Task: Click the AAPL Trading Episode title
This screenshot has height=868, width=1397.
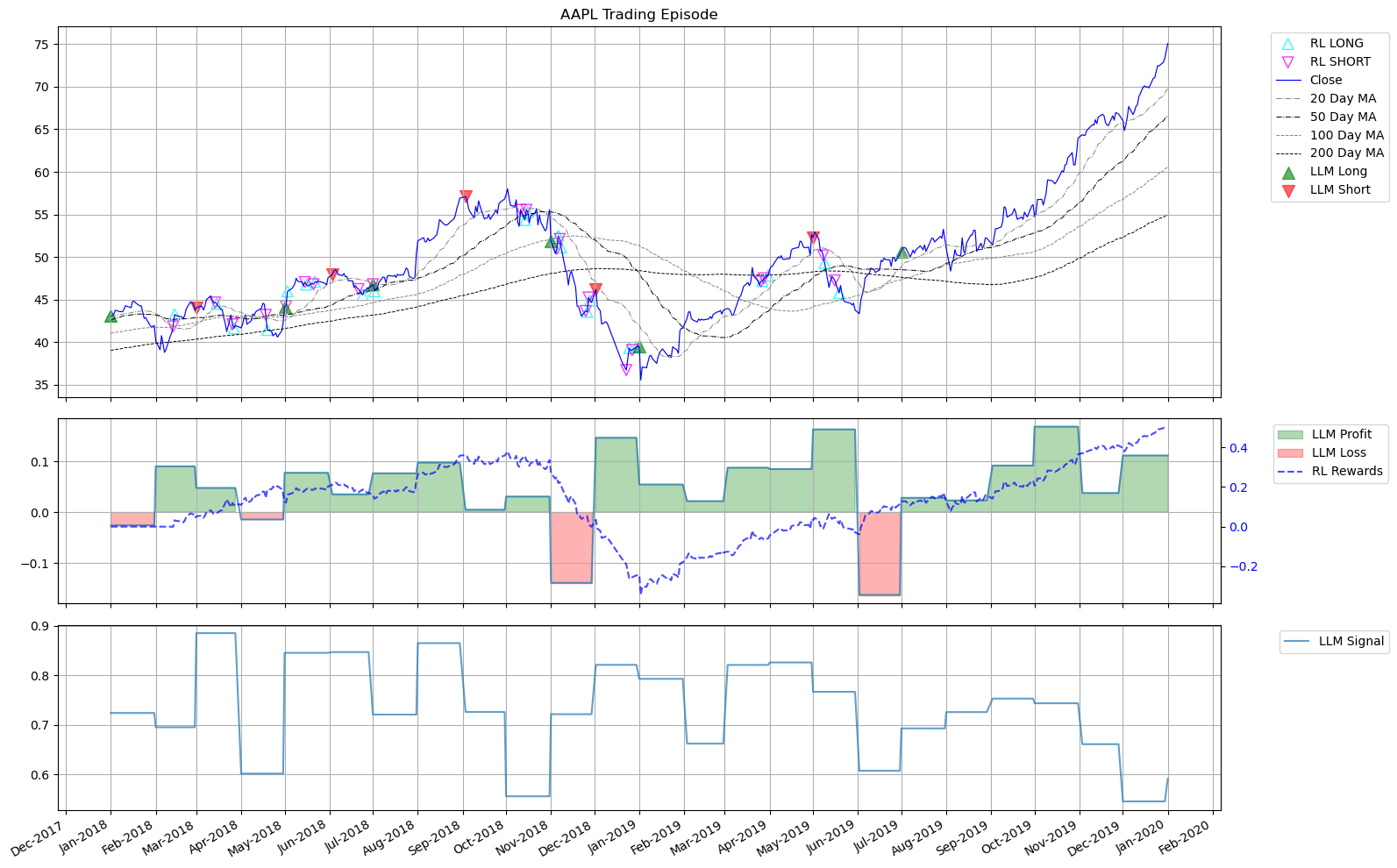Action: coord(638,14)
